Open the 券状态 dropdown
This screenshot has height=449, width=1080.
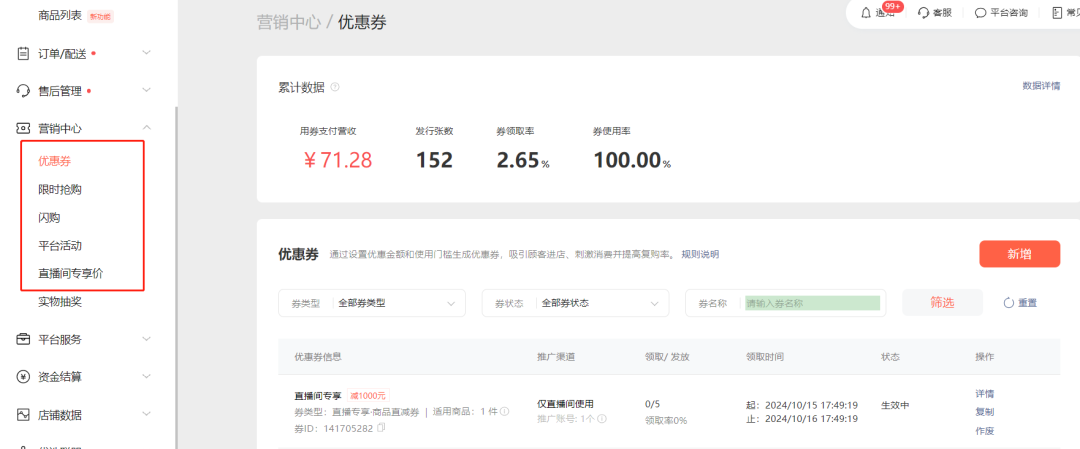tap(575, 303)
